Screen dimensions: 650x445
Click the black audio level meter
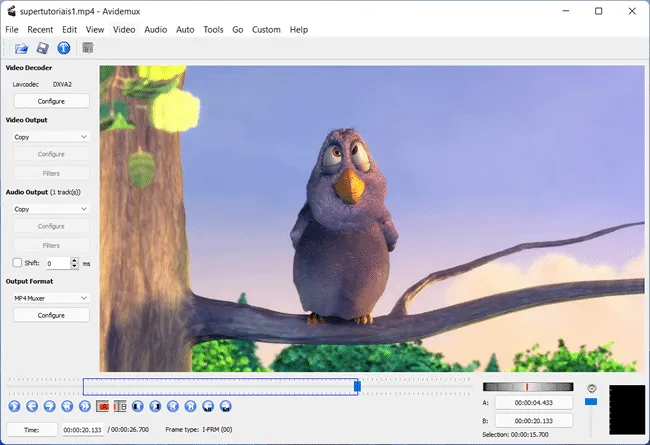click(627, 410)
